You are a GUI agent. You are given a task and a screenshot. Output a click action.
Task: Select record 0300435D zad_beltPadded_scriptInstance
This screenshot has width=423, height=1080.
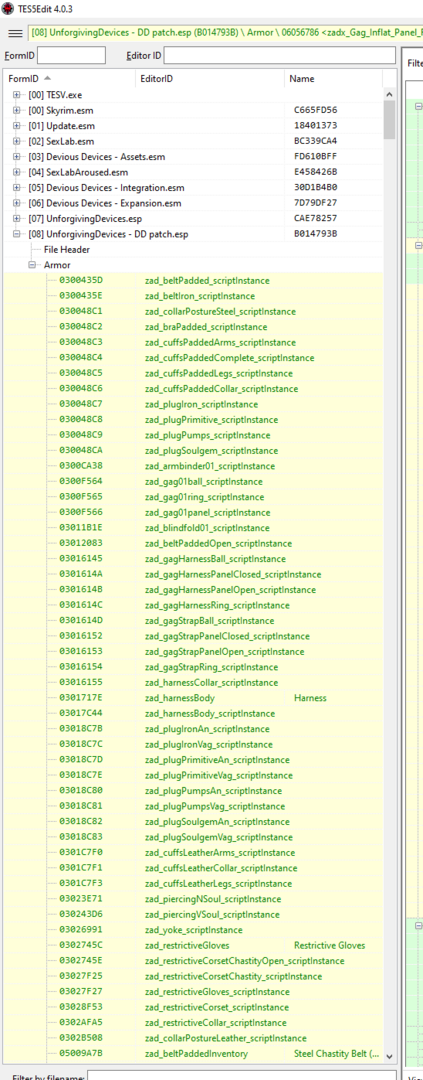pos(193,280)
